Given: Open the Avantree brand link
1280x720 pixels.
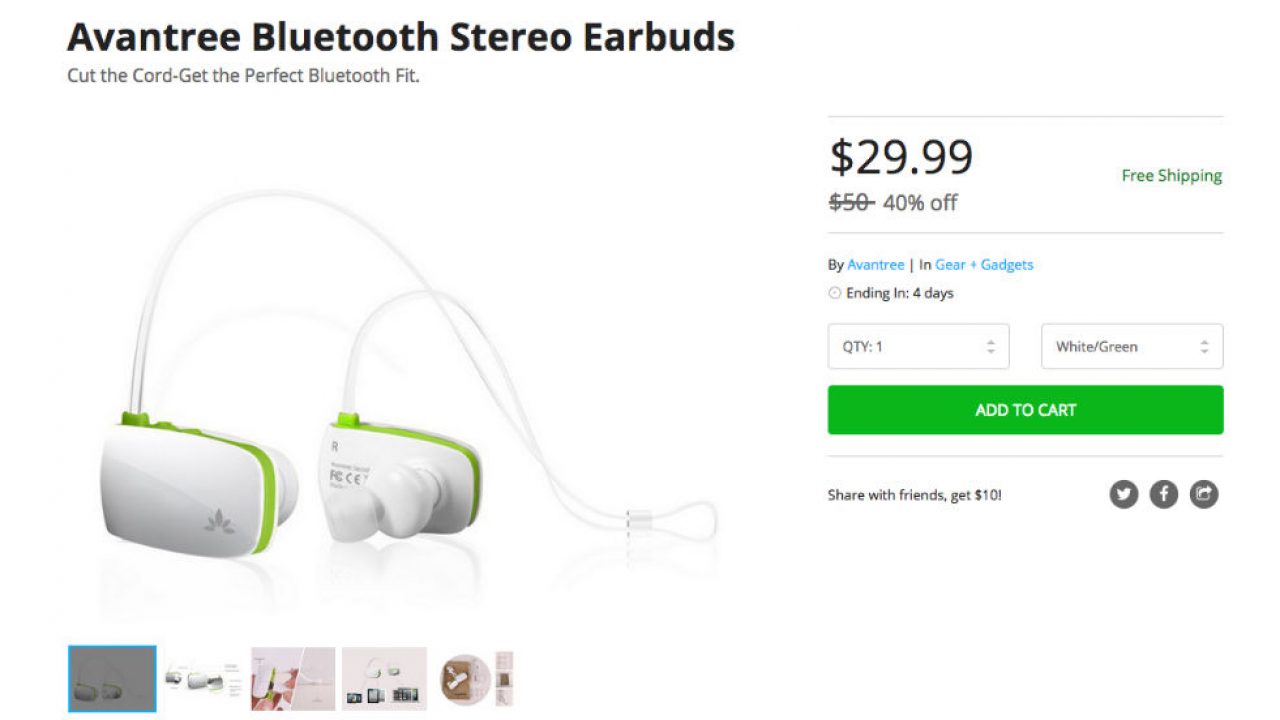Looking at the screenshot, I should coord(876,265).
